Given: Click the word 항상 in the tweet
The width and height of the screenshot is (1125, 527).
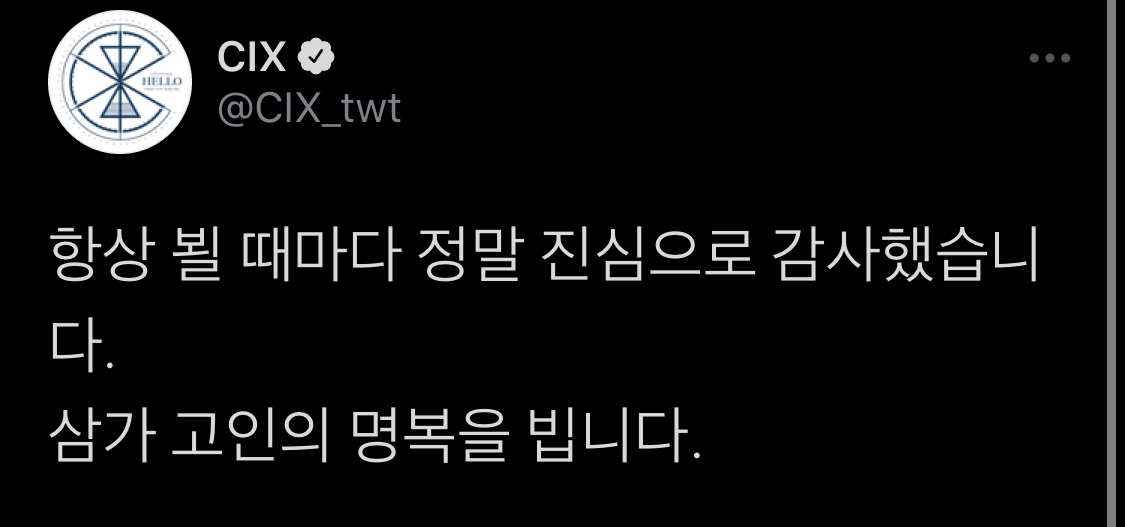Looking at the screenshot, I should tap(100, 254).
